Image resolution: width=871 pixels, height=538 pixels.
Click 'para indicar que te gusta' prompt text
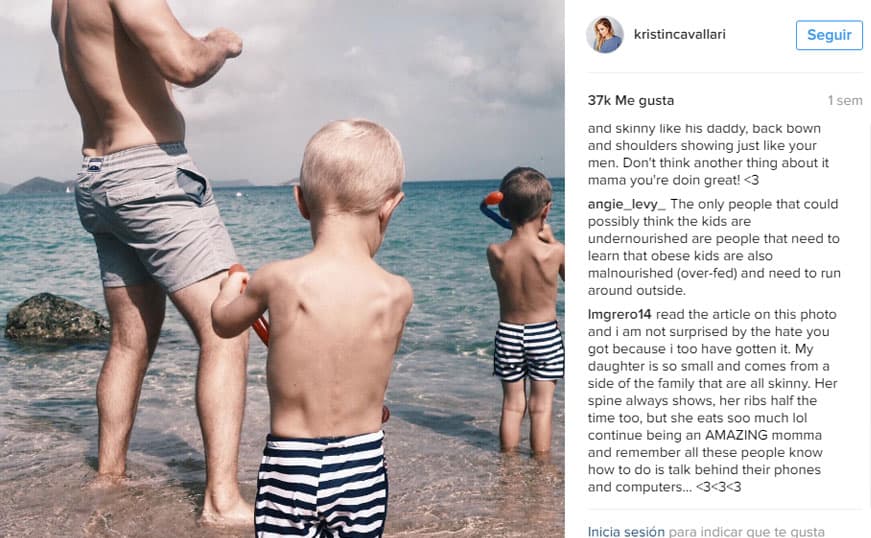point(746,531)
